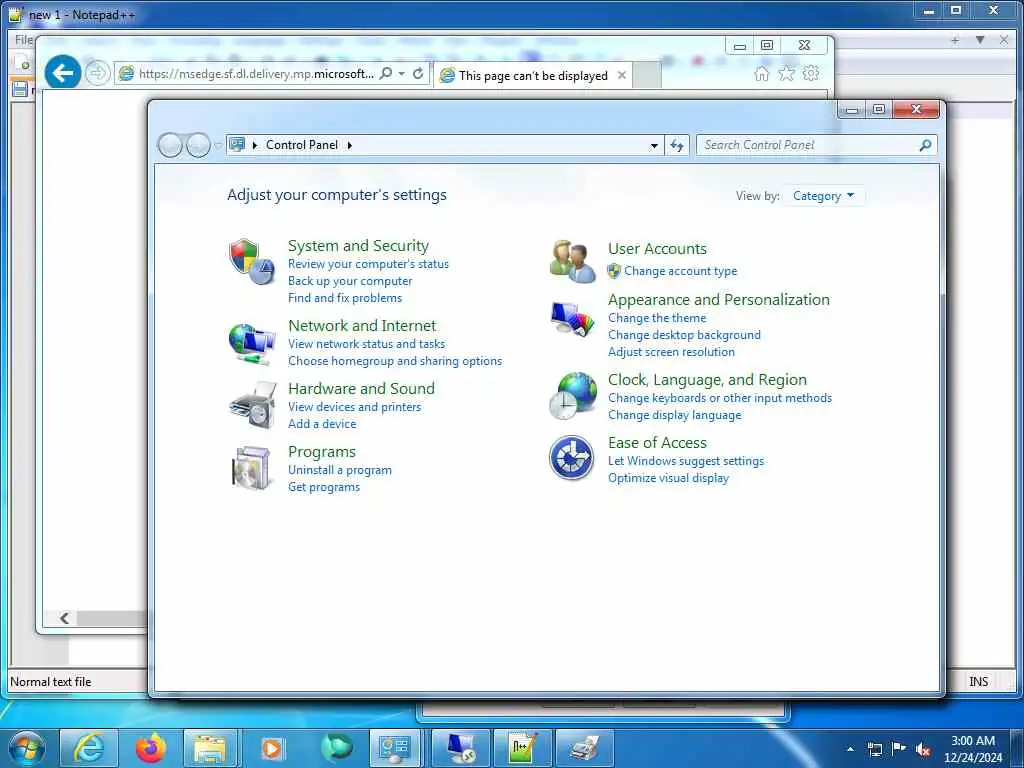The width and height of the screenshot is (1024, 768).
Task: Launch Internet Explorer from taskbar
Action: 88,748
